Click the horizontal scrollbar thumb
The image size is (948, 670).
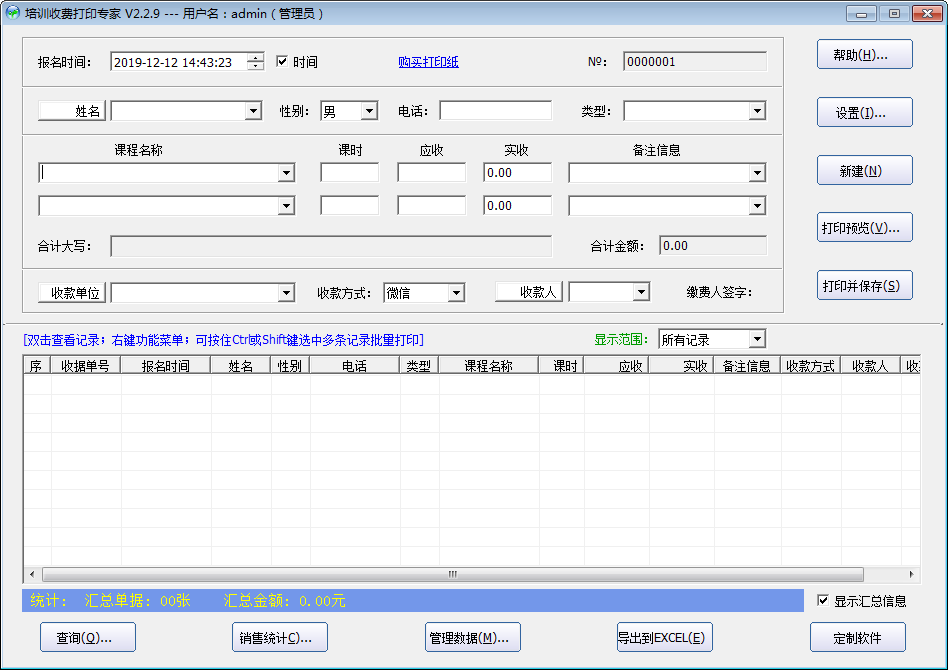(x=453, y=574)
